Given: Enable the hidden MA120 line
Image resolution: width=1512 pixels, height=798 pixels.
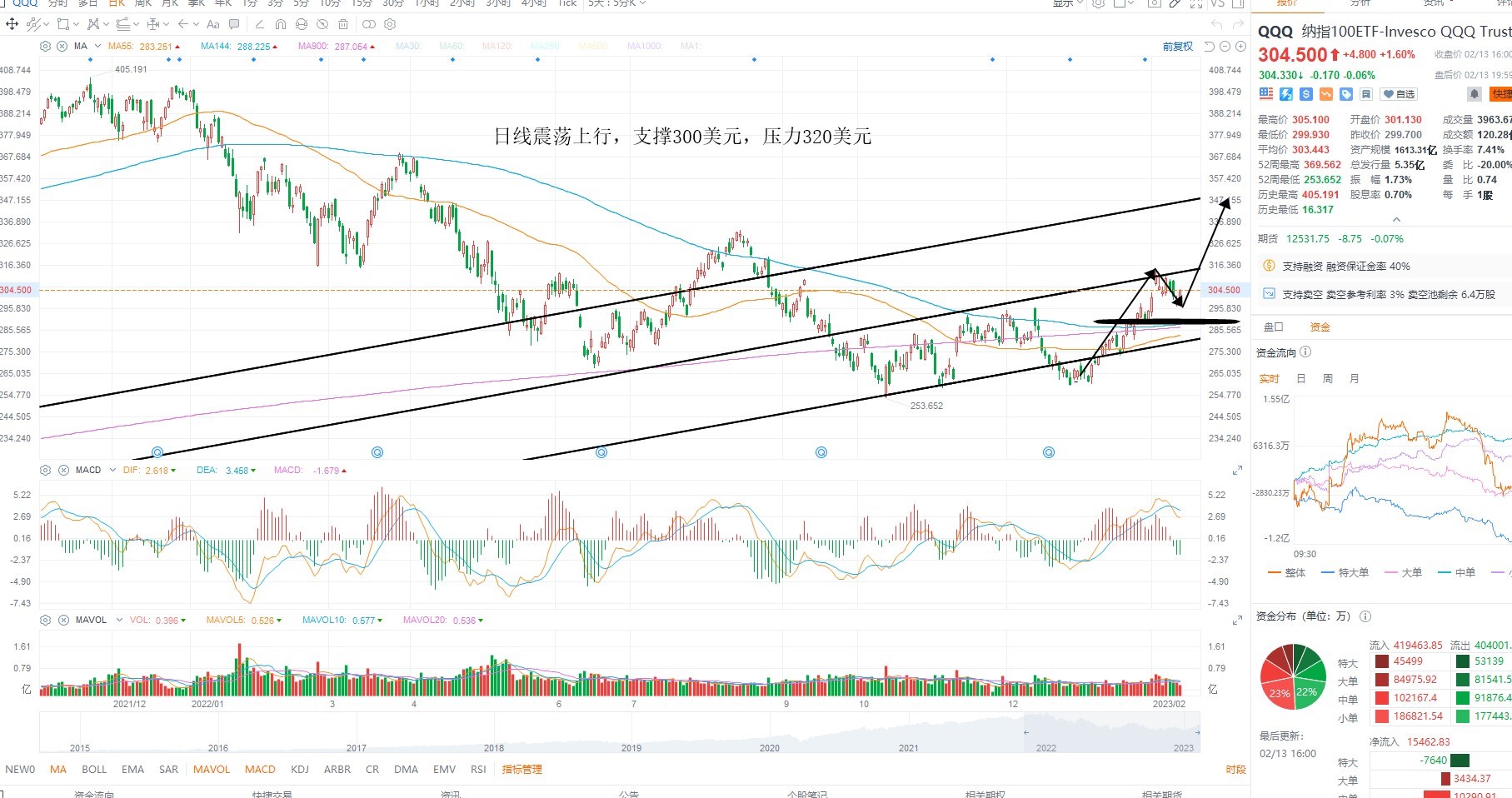Looking at the screenshot, I should (497, 47).
